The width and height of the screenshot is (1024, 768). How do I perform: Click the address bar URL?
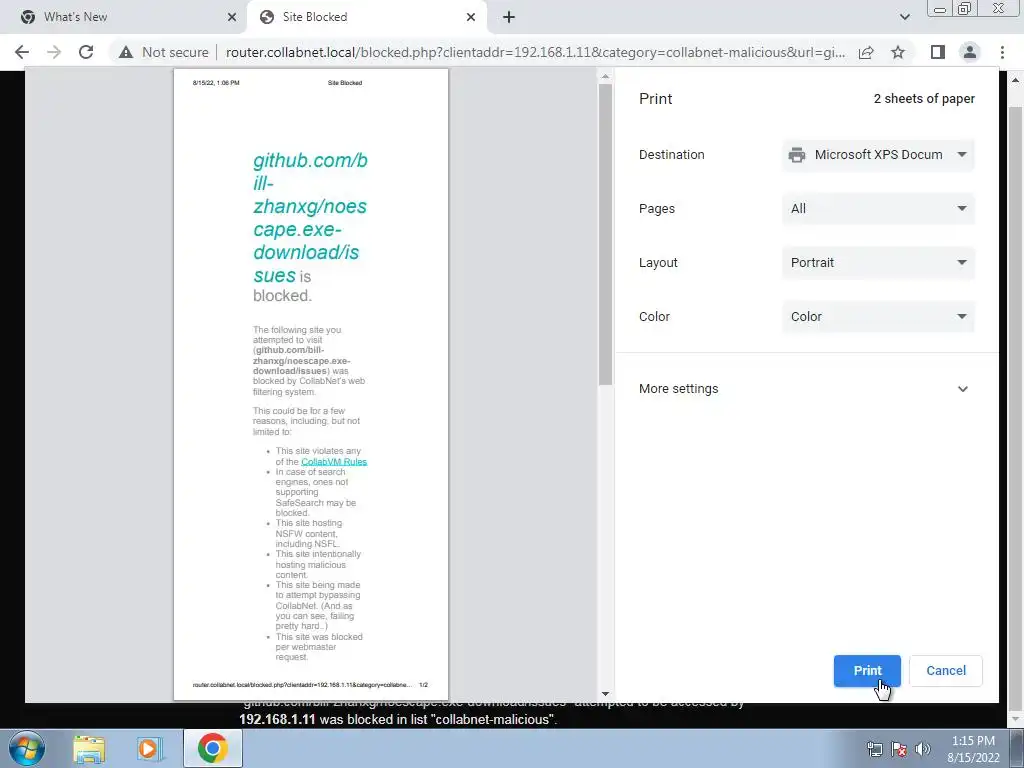(x=536, y=52)
